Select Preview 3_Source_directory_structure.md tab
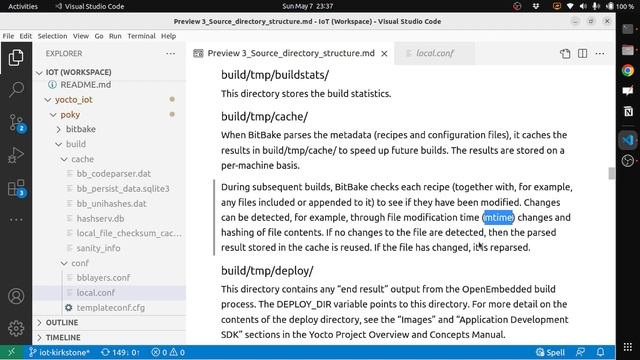The height and width of the screenshot is (360, 640). coord(291,53)
